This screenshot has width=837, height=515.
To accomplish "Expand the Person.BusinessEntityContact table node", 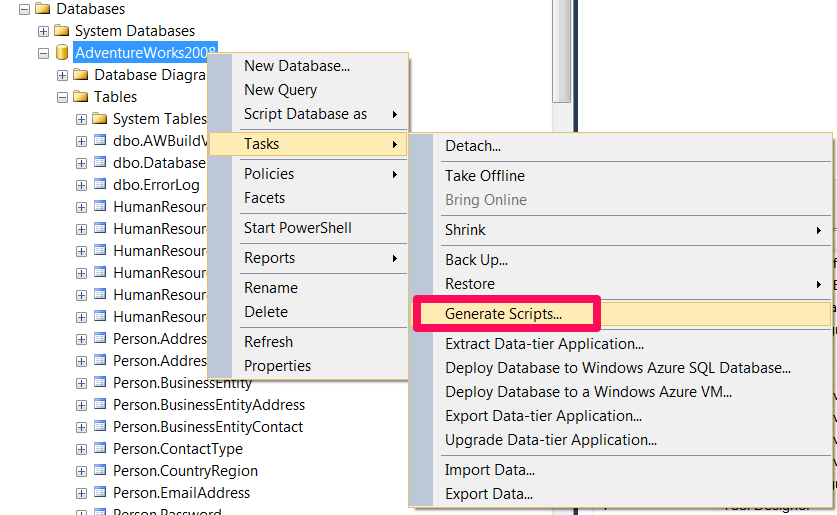I will (81, 428).
